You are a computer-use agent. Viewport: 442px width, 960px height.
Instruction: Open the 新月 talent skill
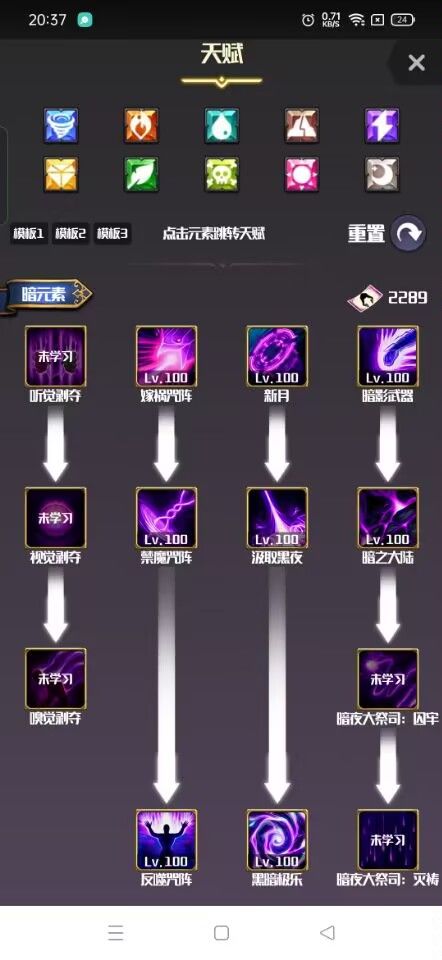pos(277,356)
